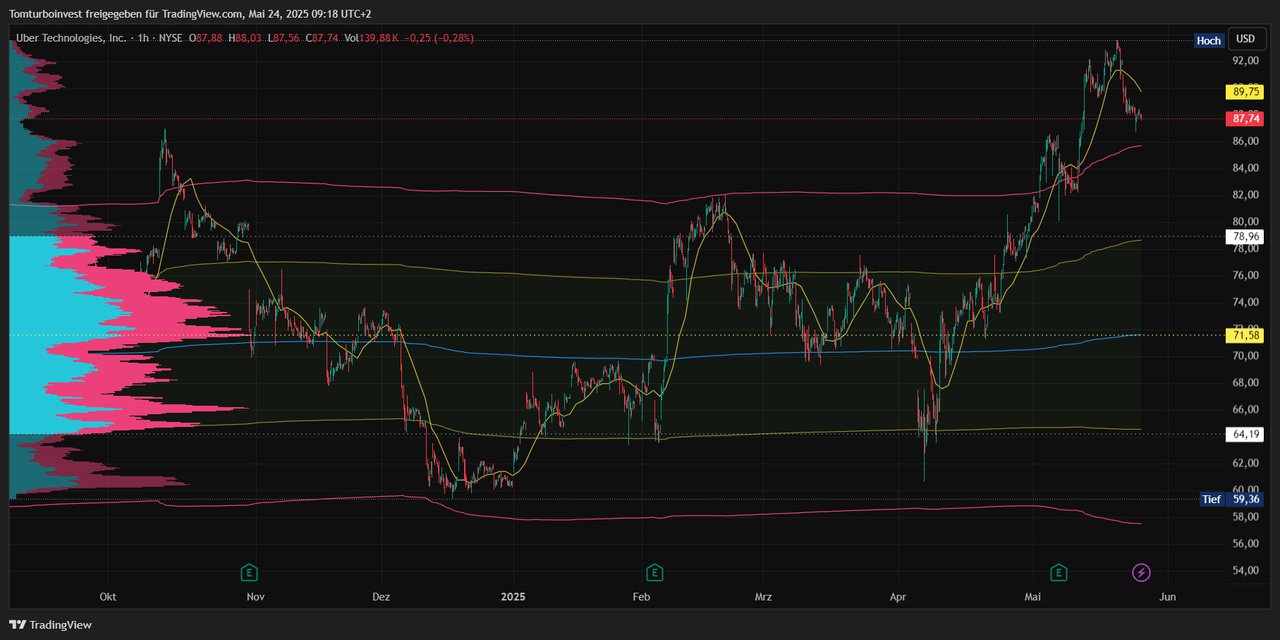1280x640 pixels.
Task: Click the 1h interval in the legend
Action: (144, 38)
